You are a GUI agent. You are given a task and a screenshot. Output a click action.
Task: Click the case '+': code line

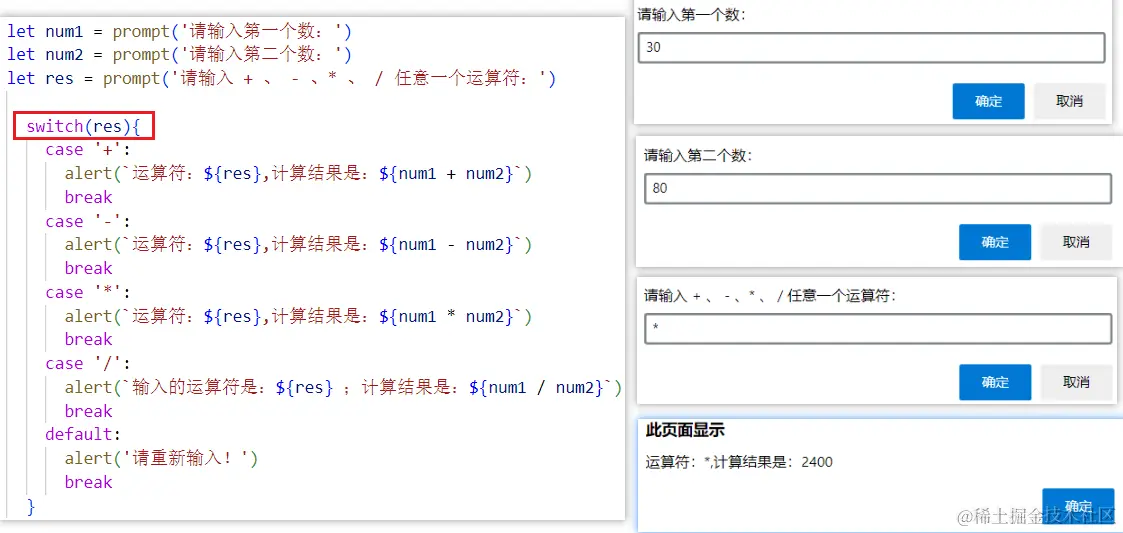(88, 150)
